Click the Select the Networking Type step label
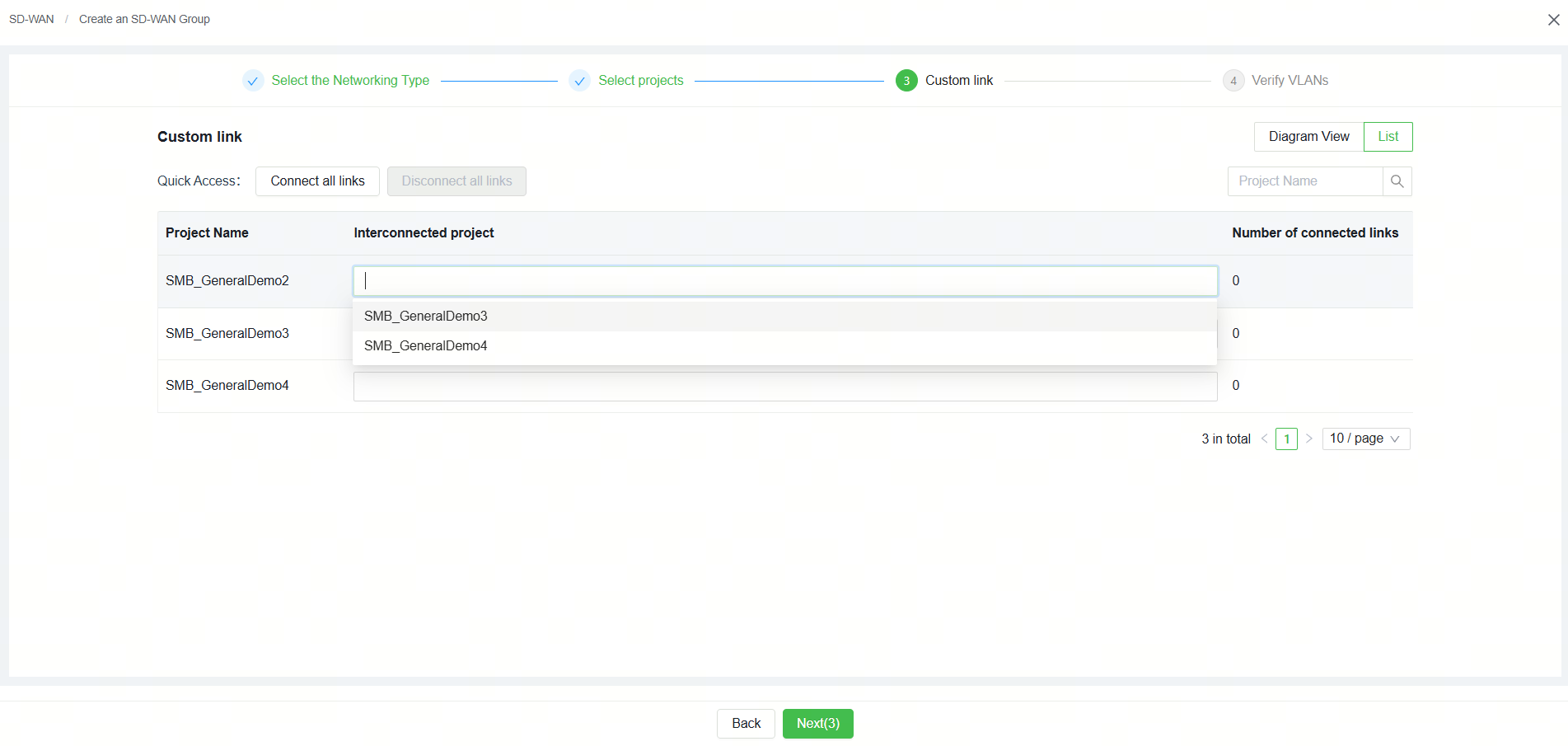 point(350,81)
